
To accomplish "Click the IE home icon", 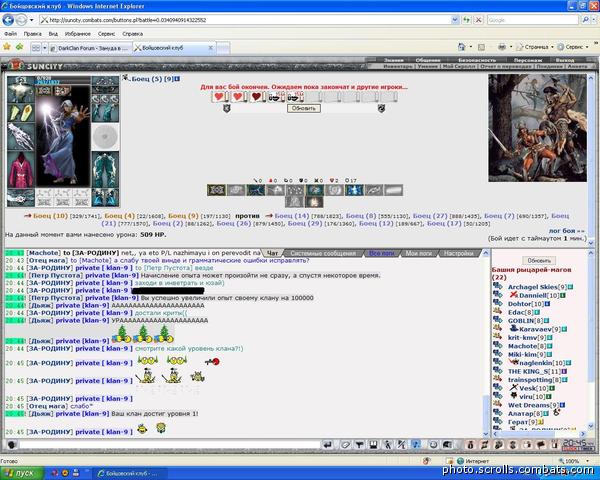I will (462, 47).
